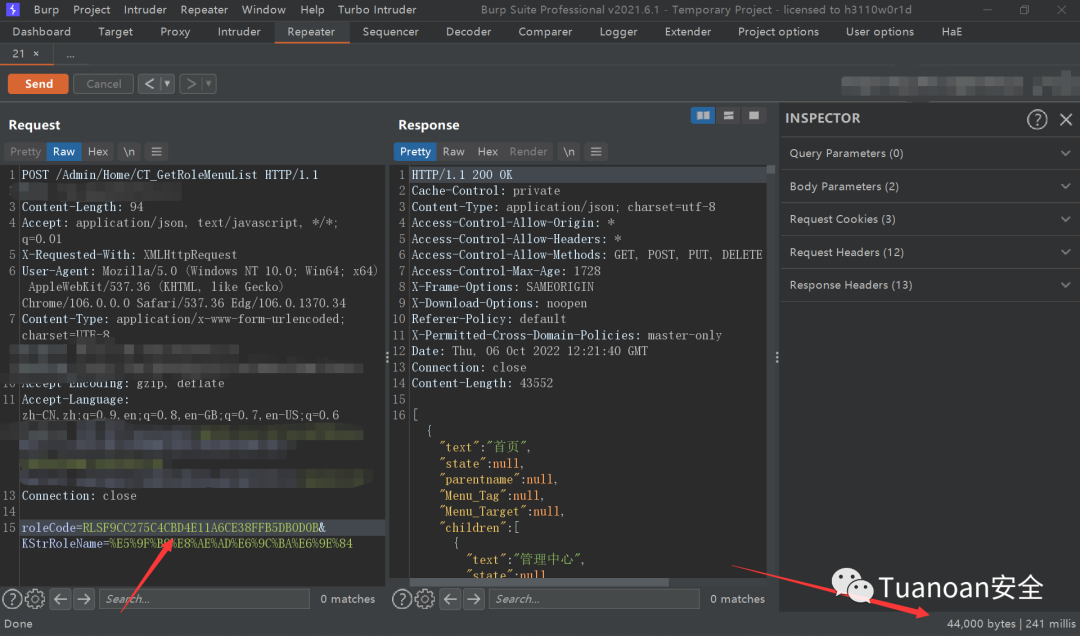This screenshot has width=1080, height=636.
Task: Switch to the Decoder tab
Action: [468, 32]
